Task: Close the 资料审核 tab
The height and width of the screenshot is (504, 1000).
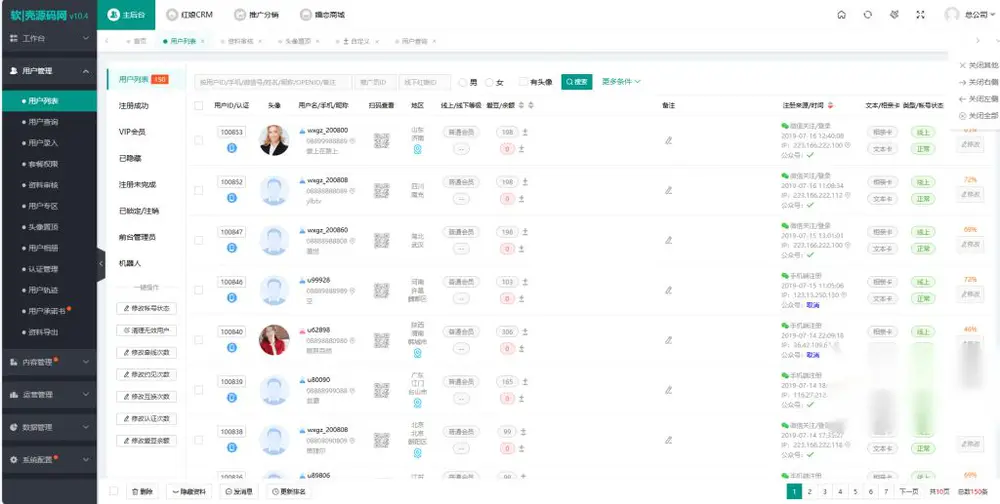Action: [x=260, y=41]
